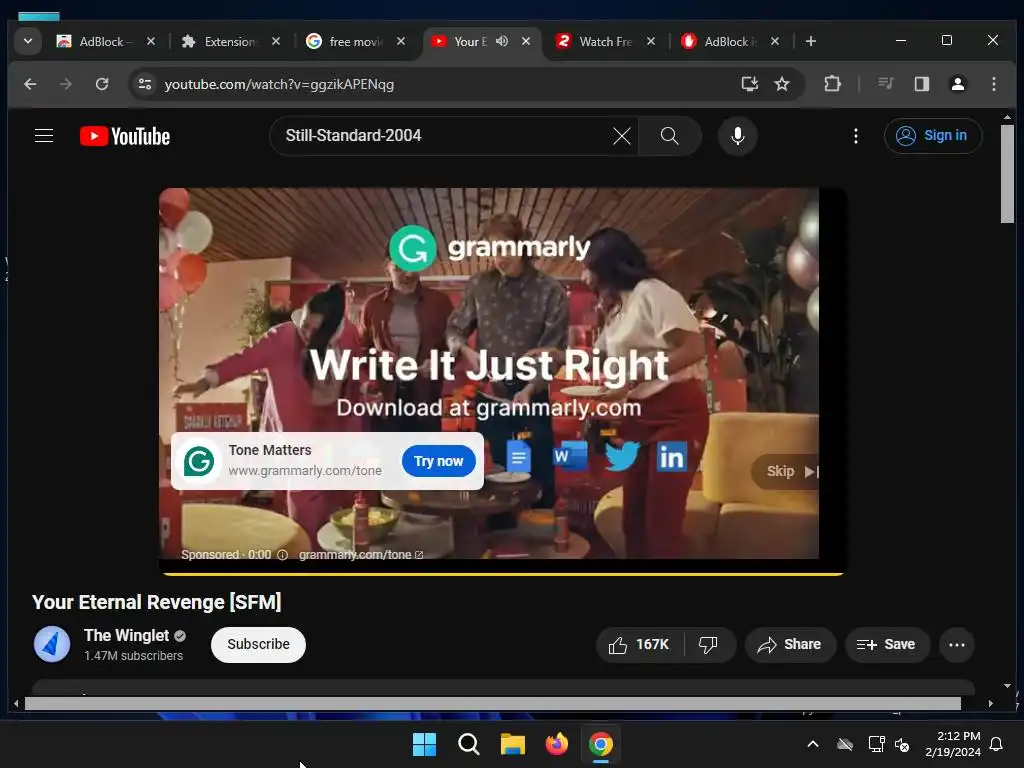Click the install app icon in address bar
The width and height of the screenshot is (1024, 768).
point(749,84)
